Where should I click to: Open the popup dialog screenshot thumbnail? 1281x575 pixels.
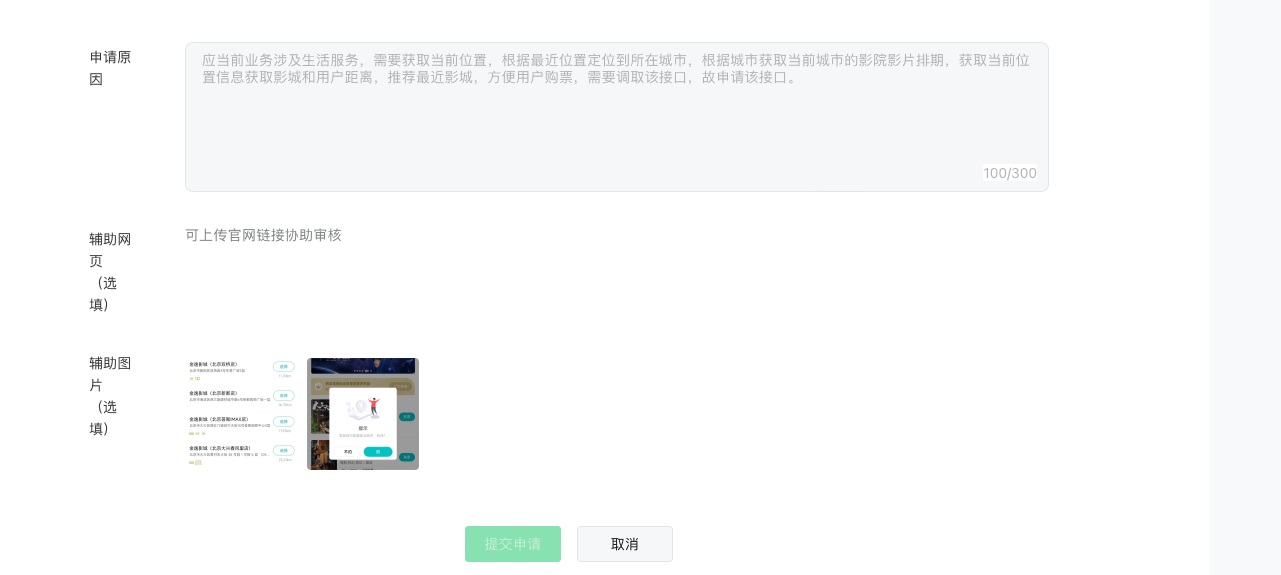click(x=363, y=414)
